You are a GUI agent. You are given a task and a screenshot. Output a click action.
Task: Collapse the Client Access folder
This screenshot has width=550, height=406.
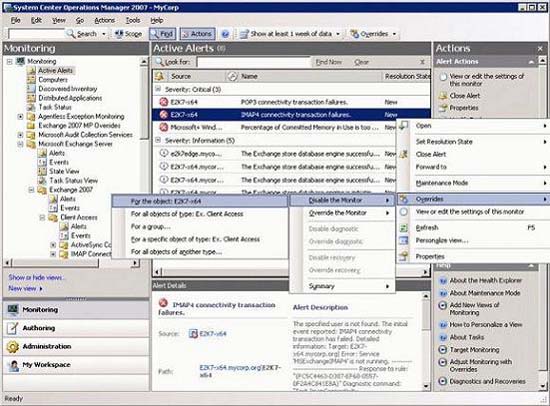[42, 218]
